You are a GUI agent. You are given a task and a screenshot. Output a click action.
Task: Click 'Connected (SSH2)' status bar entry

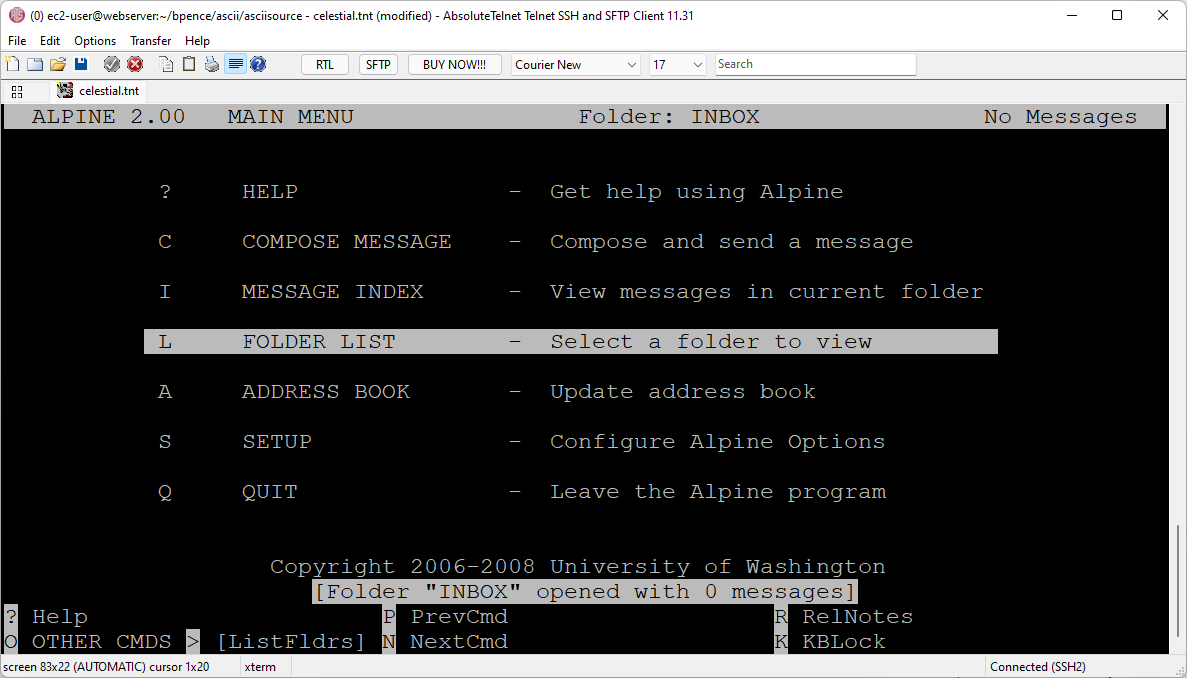1038,667
